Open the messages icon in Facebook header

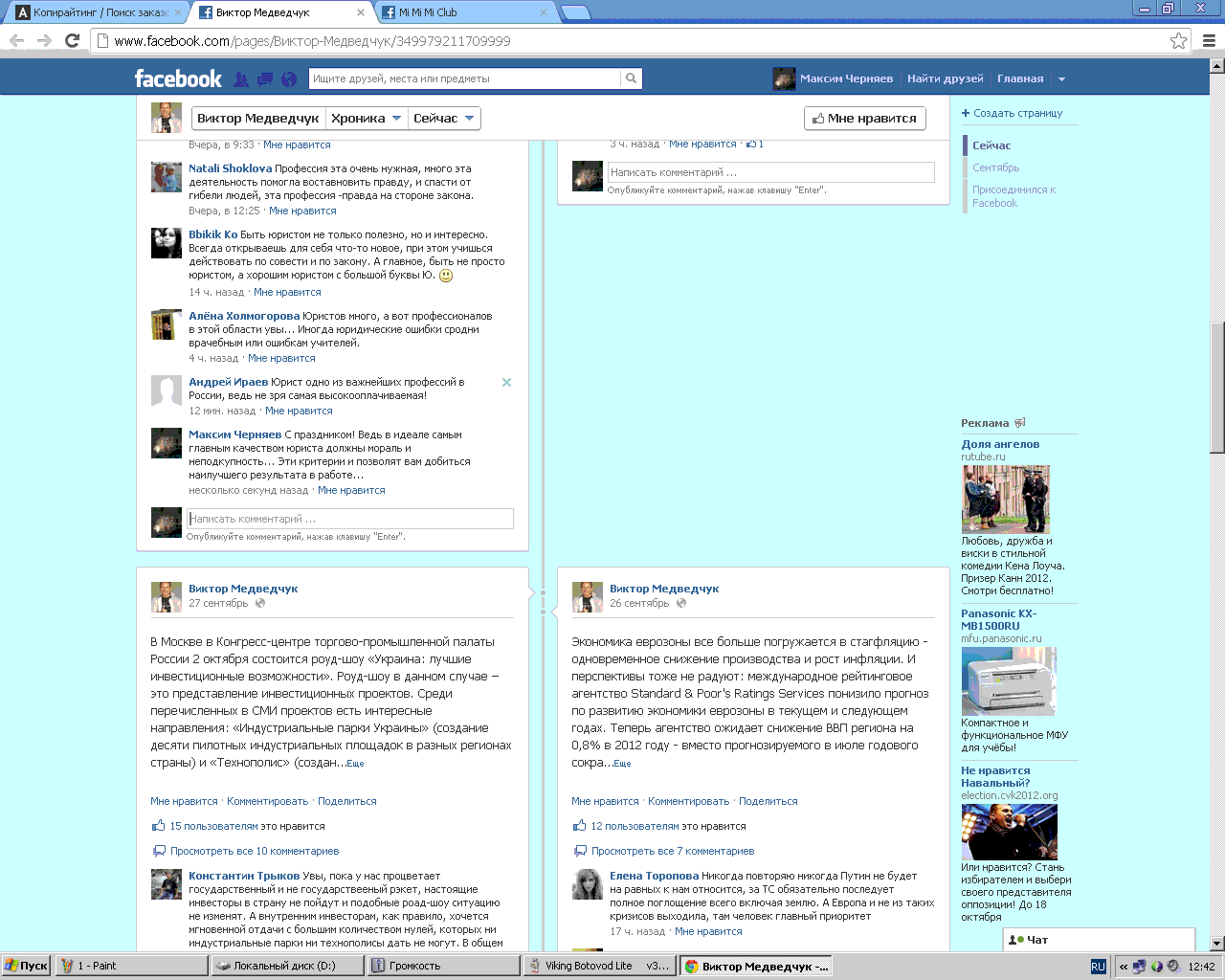[x=265, y=79]
